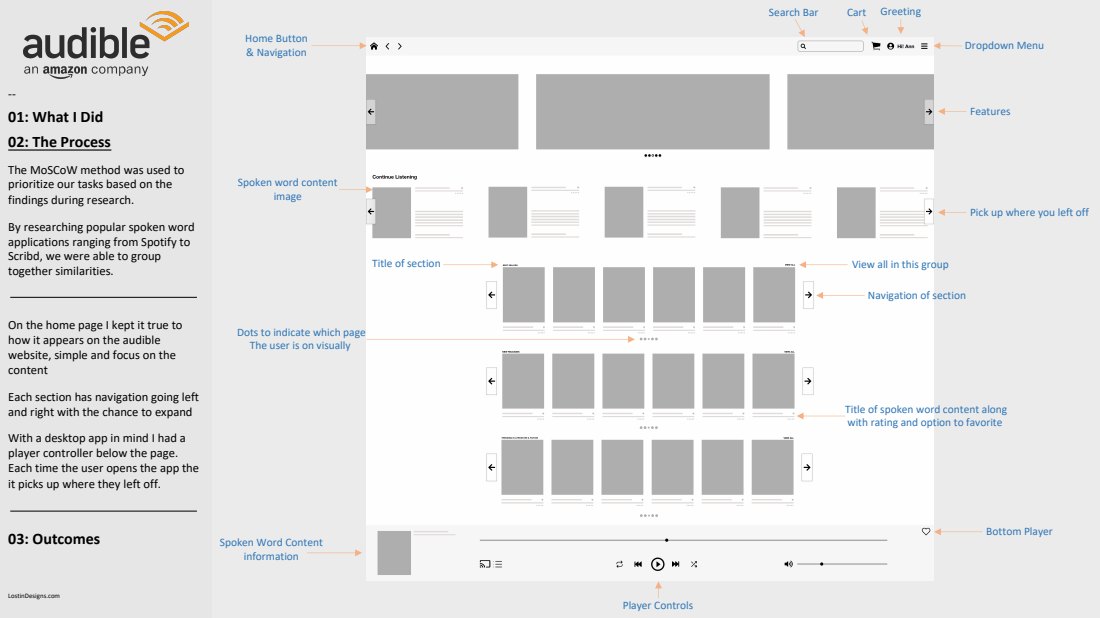Favorite the current audiobook with the heart icon
Screen dimensions: 1100x618
point(925,531)
